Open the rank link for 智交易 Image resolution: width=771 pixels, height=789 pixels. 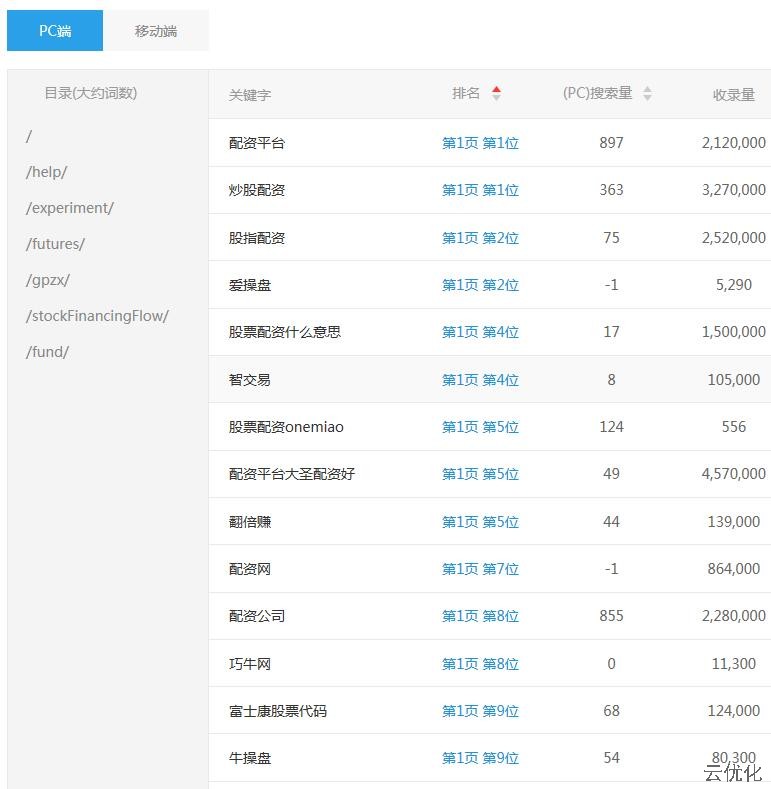point(480,379)
